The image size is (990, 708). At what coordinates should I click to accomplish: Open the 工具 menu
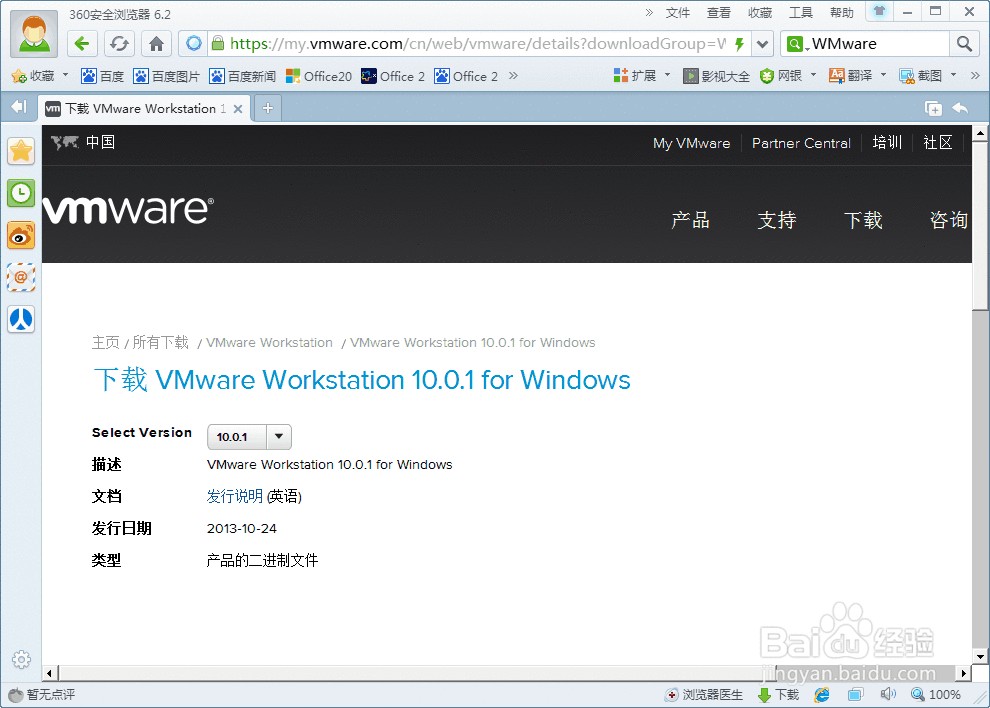pos(800,12)
